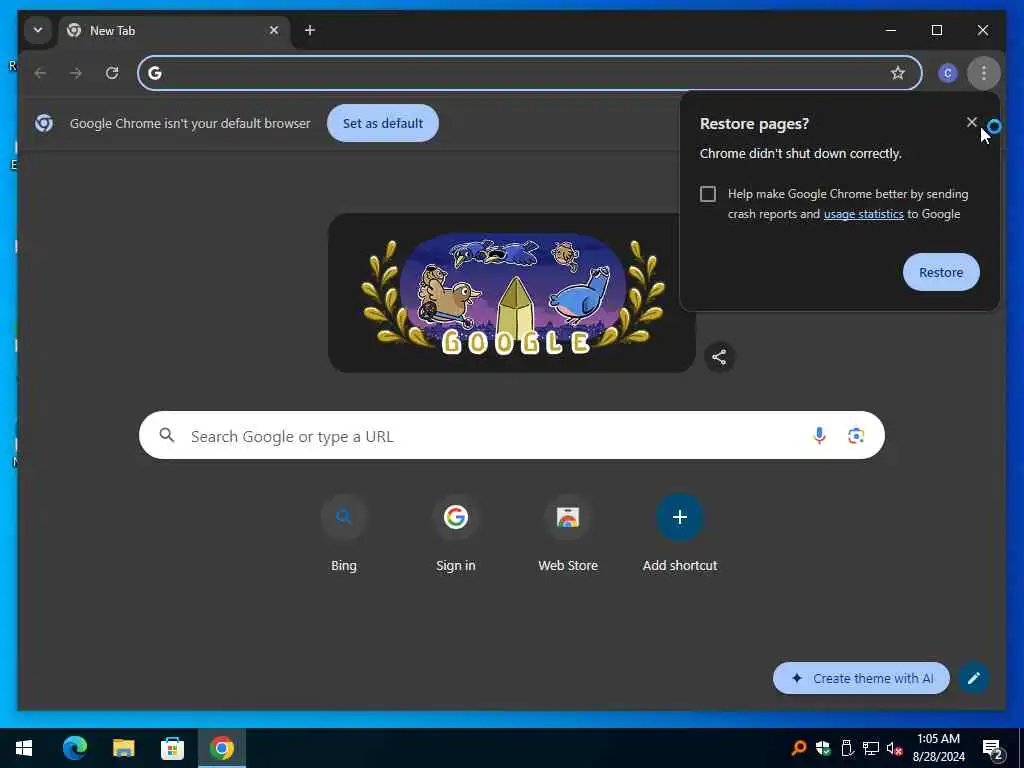Open Customize Chrome pencil icon
The image size is (1024, 768).
(x=973, y=679)
